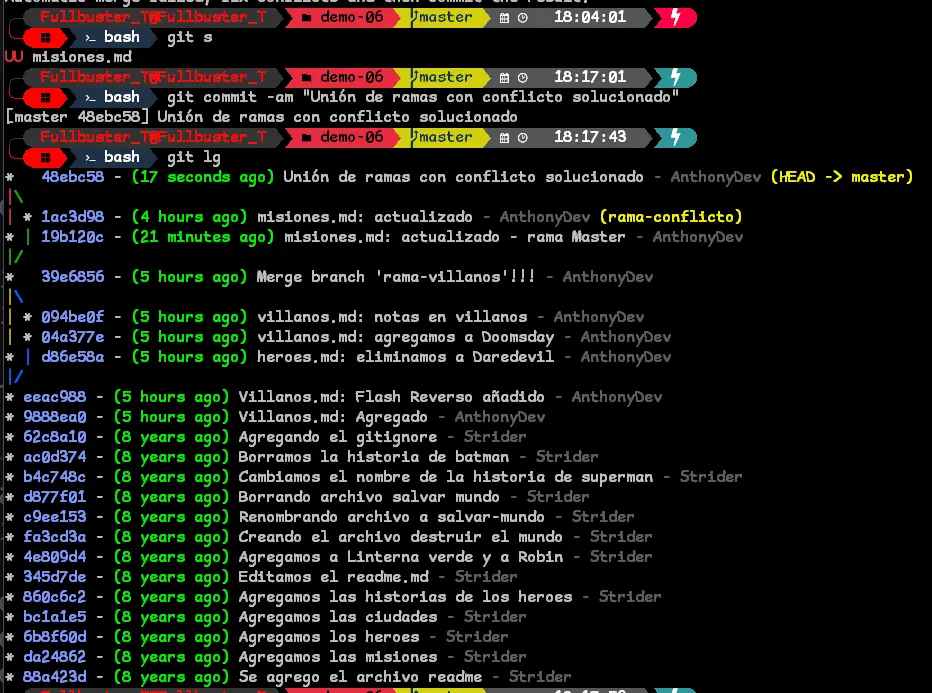
Task: Click the red lightning bolt icon at 18:04:01
Action: (x=677, y=17)
